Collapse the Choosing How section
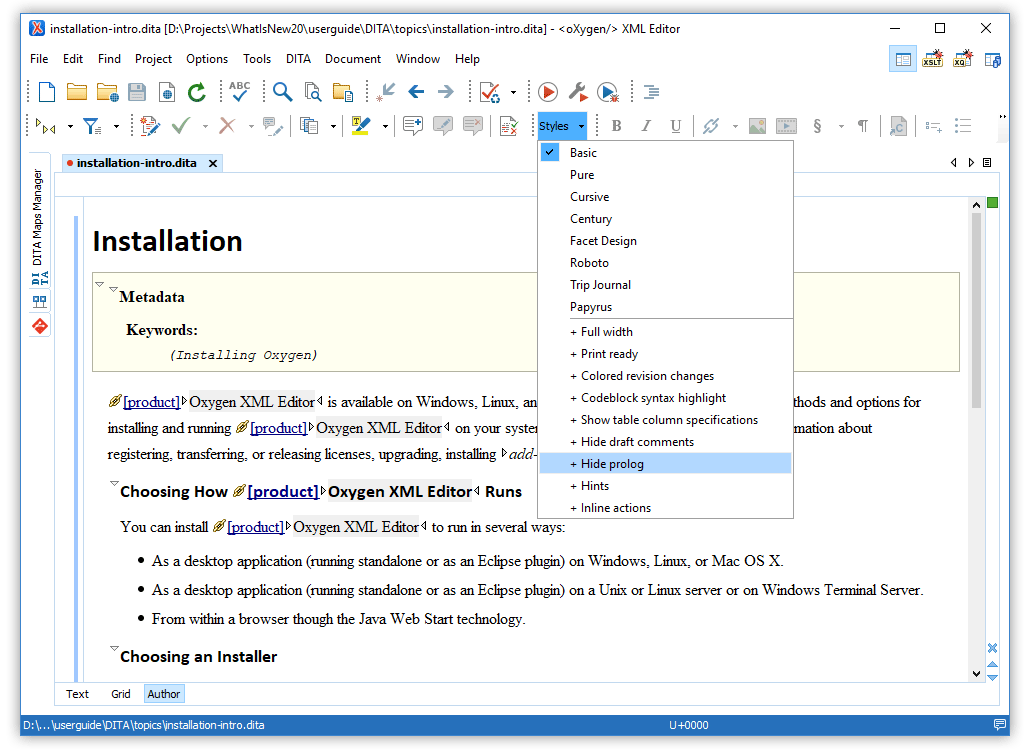The height and width of the screenshot is (750, 1030). pos(114,483)
